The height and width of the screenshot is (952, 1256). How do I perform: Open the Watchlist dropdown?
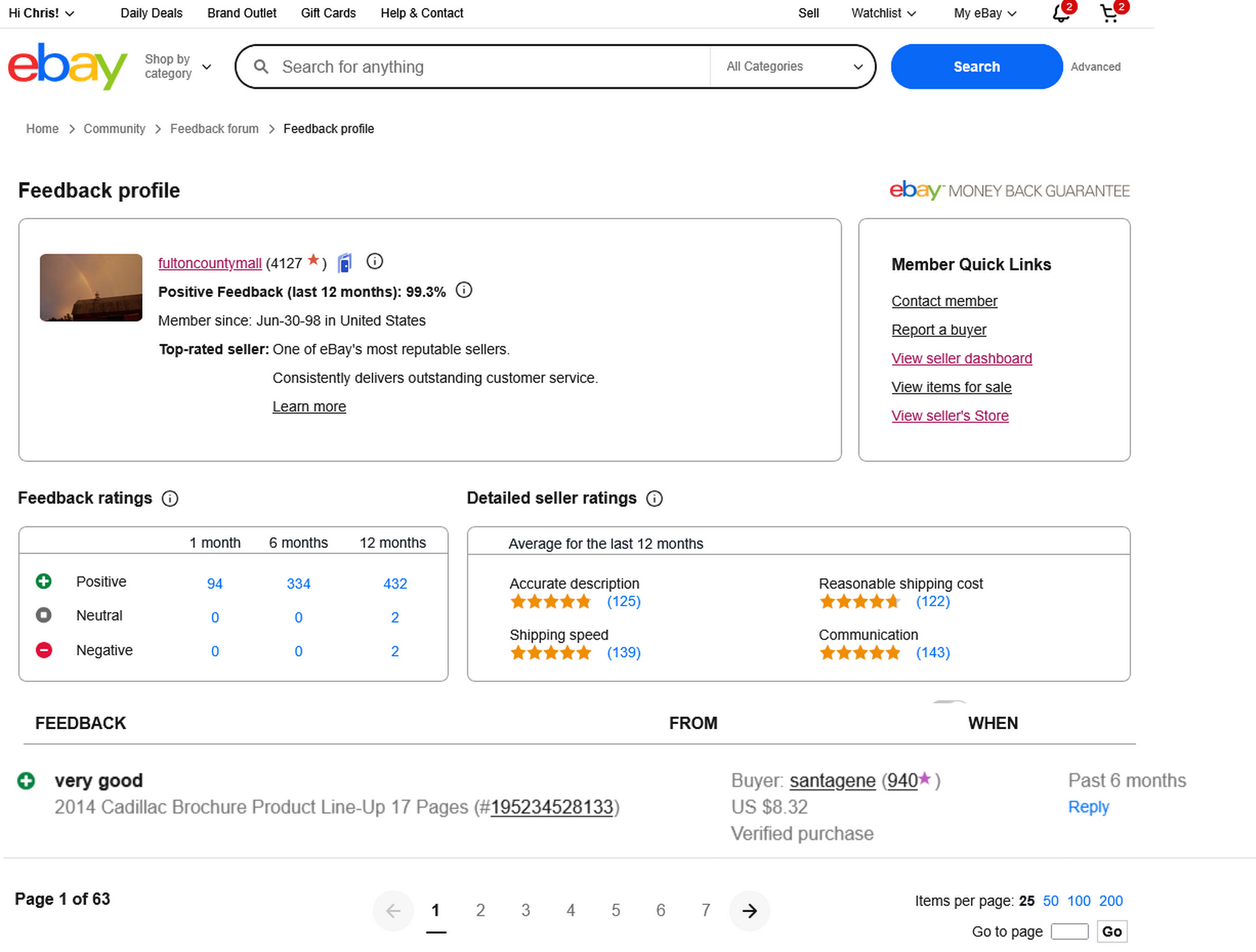[x=883, y=13]
